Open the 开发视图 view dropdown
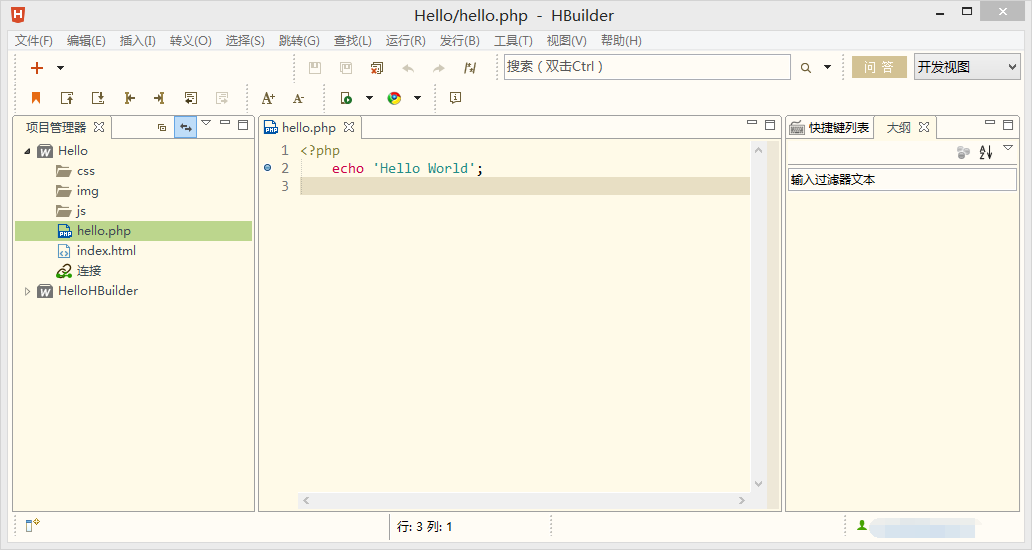Viewport: 1032px width, 550px height. point(967,67)
